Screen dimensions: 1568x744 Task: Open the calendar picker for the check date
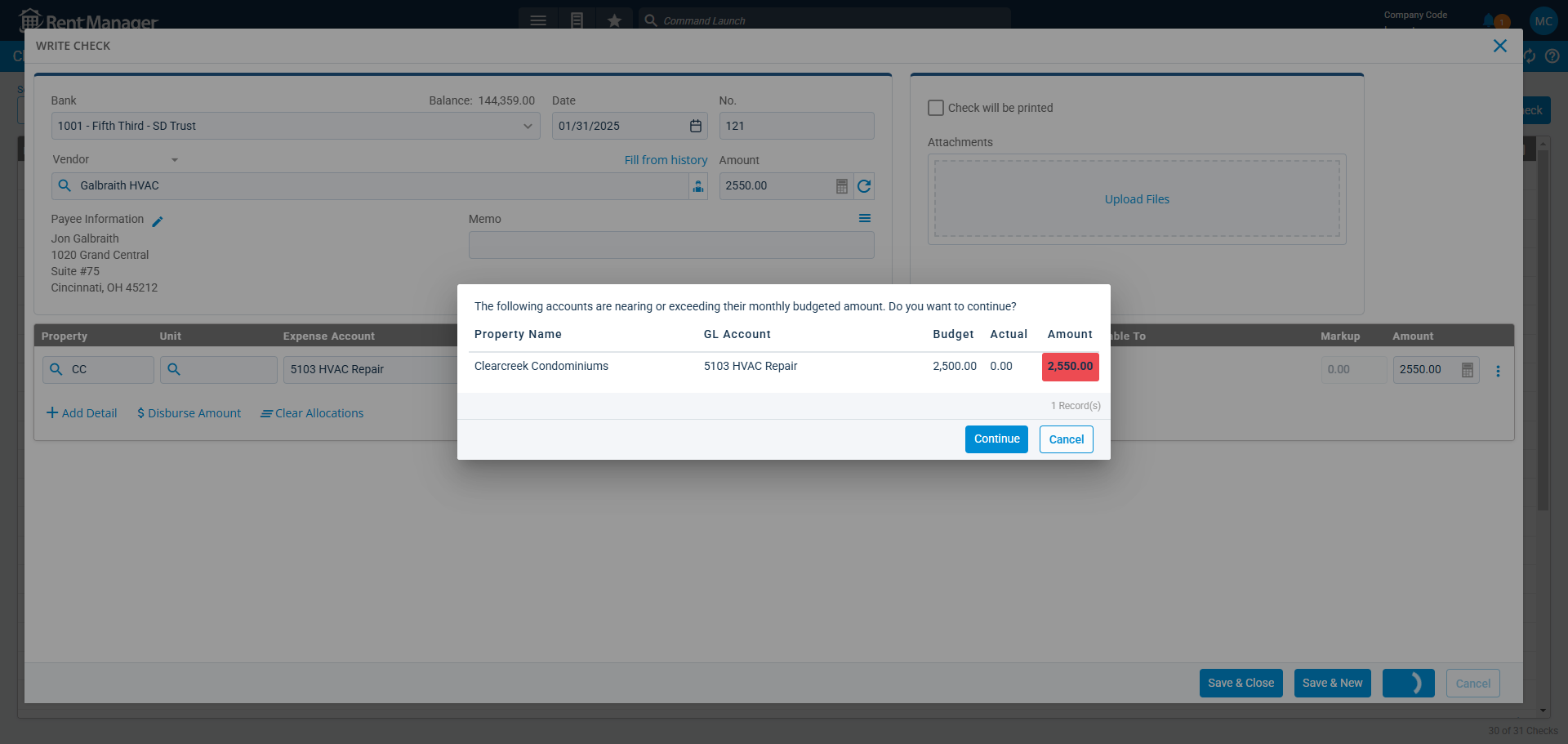click(x=695, y=126)
